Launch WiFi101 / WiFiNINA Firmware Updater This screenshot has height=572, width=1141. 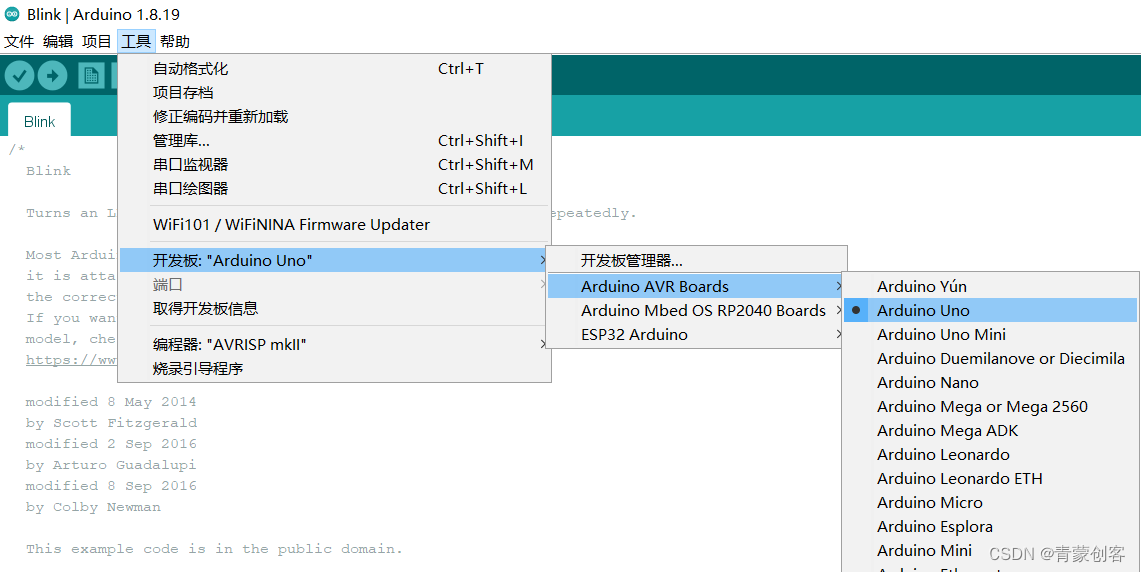334,224
